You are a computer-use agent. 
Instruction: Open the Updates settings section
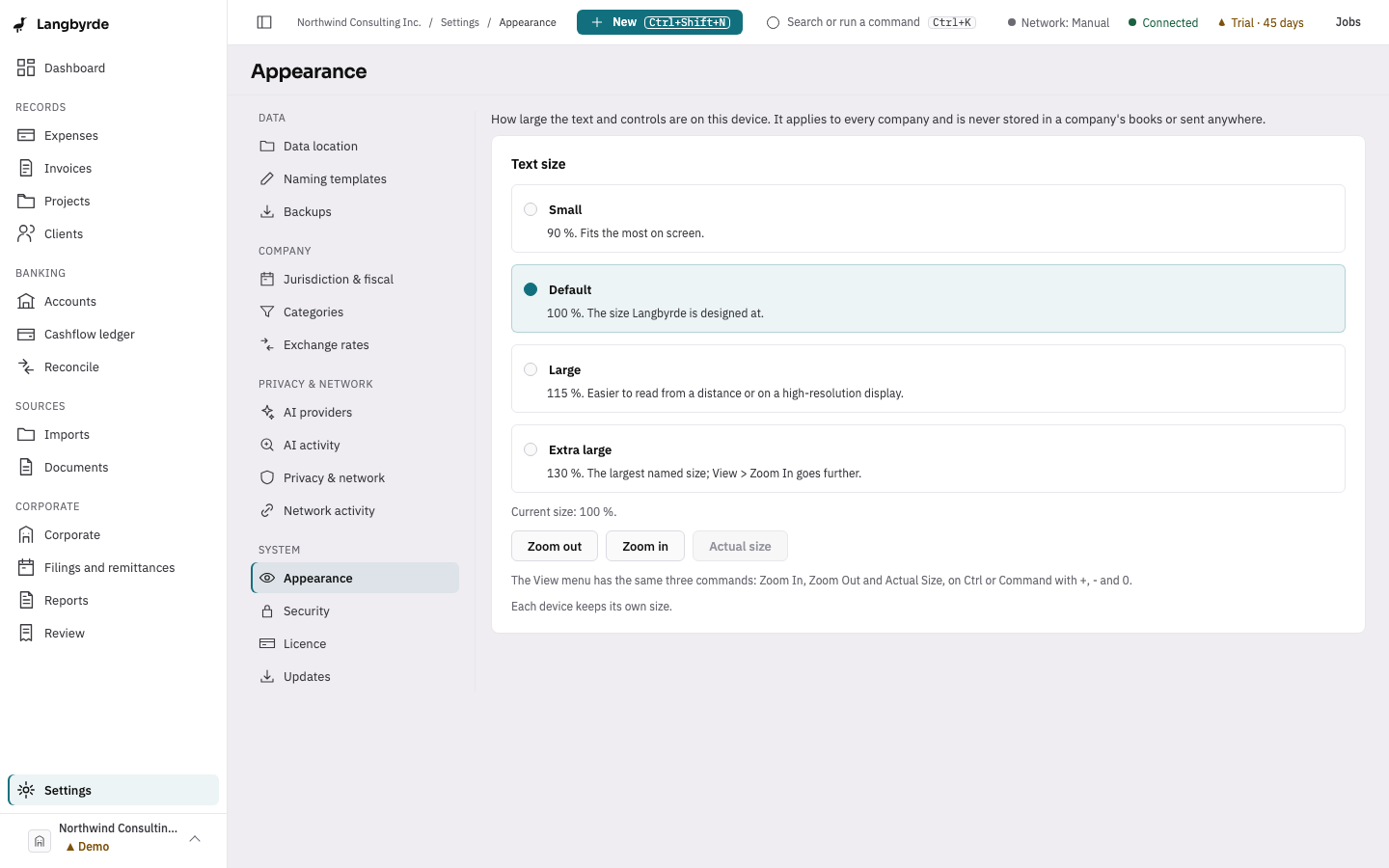(x=355, y=676)
